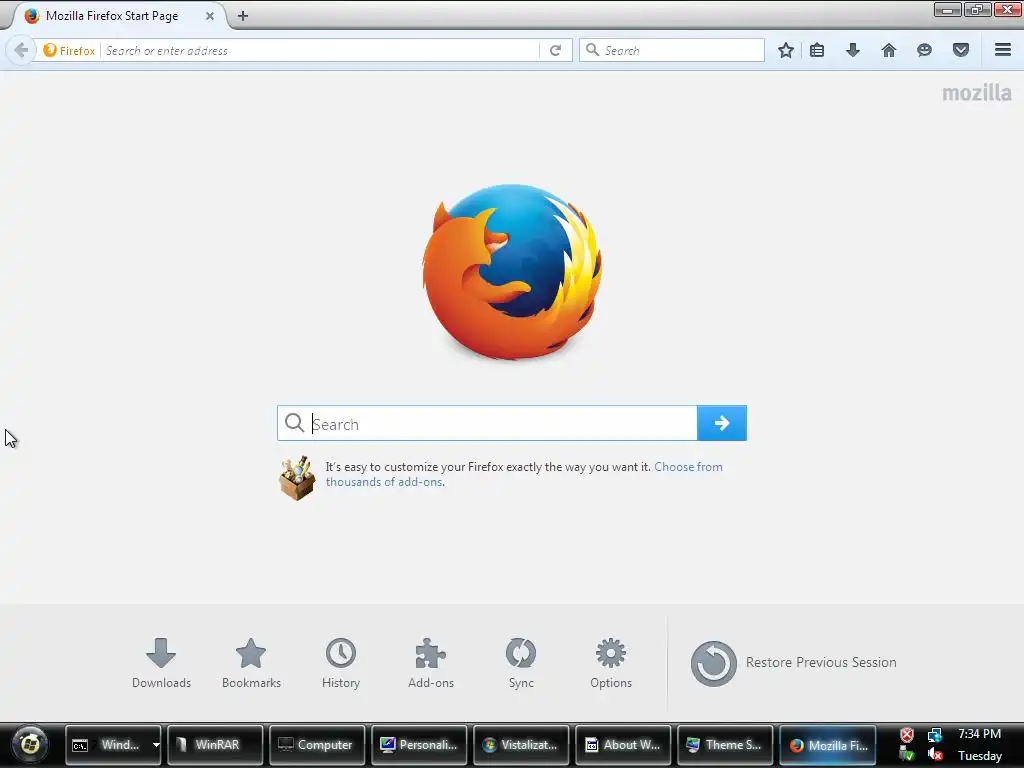The image size is (1024, 768).
Task: Open the Downloads arrow in toolbar
Action: click(853, 50)
